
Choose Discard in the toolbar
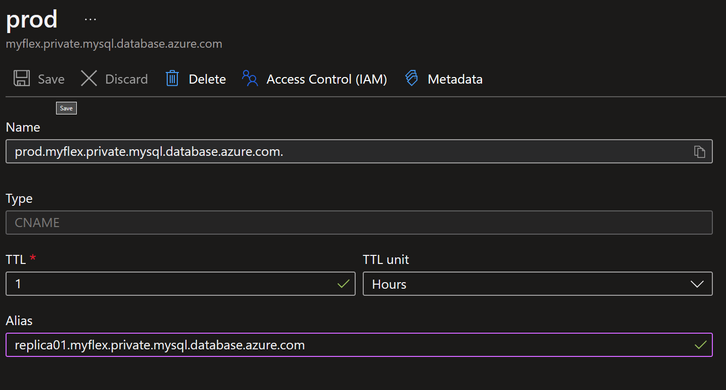(126, 79)
